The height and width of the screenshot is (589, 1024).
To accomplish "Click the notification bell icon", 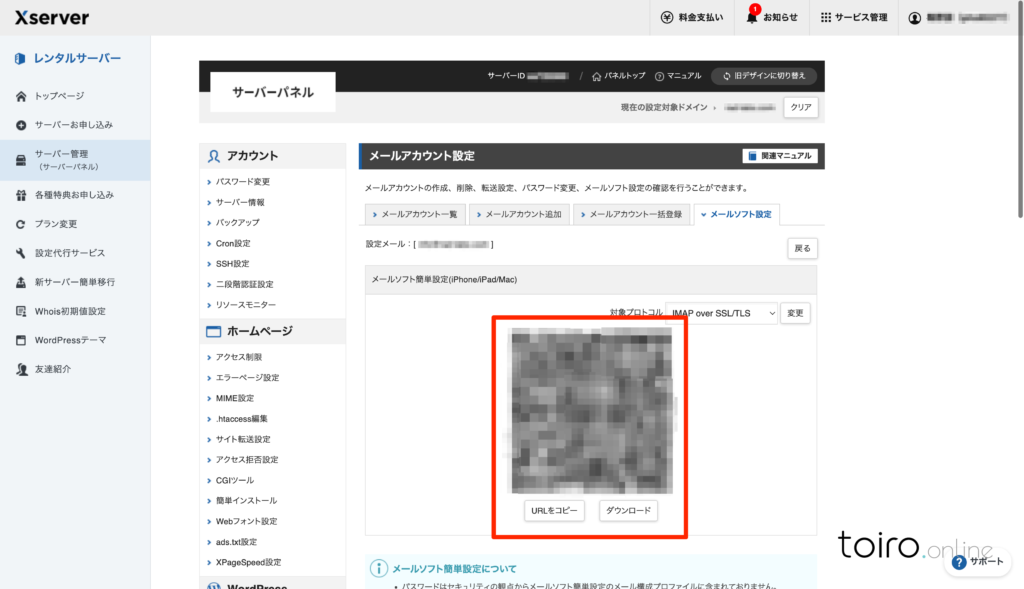I will click(752, 17).
